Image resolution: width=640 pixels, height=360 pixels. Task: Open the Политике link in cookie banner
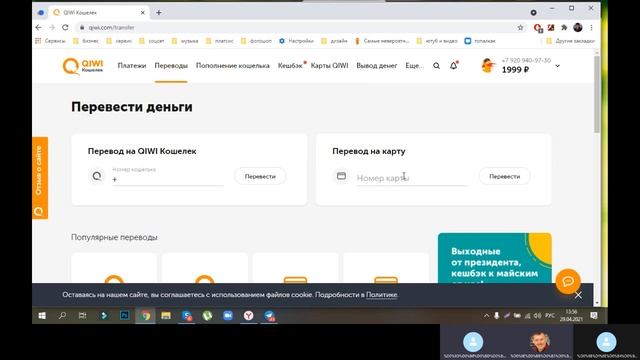[x=382, y=295]
